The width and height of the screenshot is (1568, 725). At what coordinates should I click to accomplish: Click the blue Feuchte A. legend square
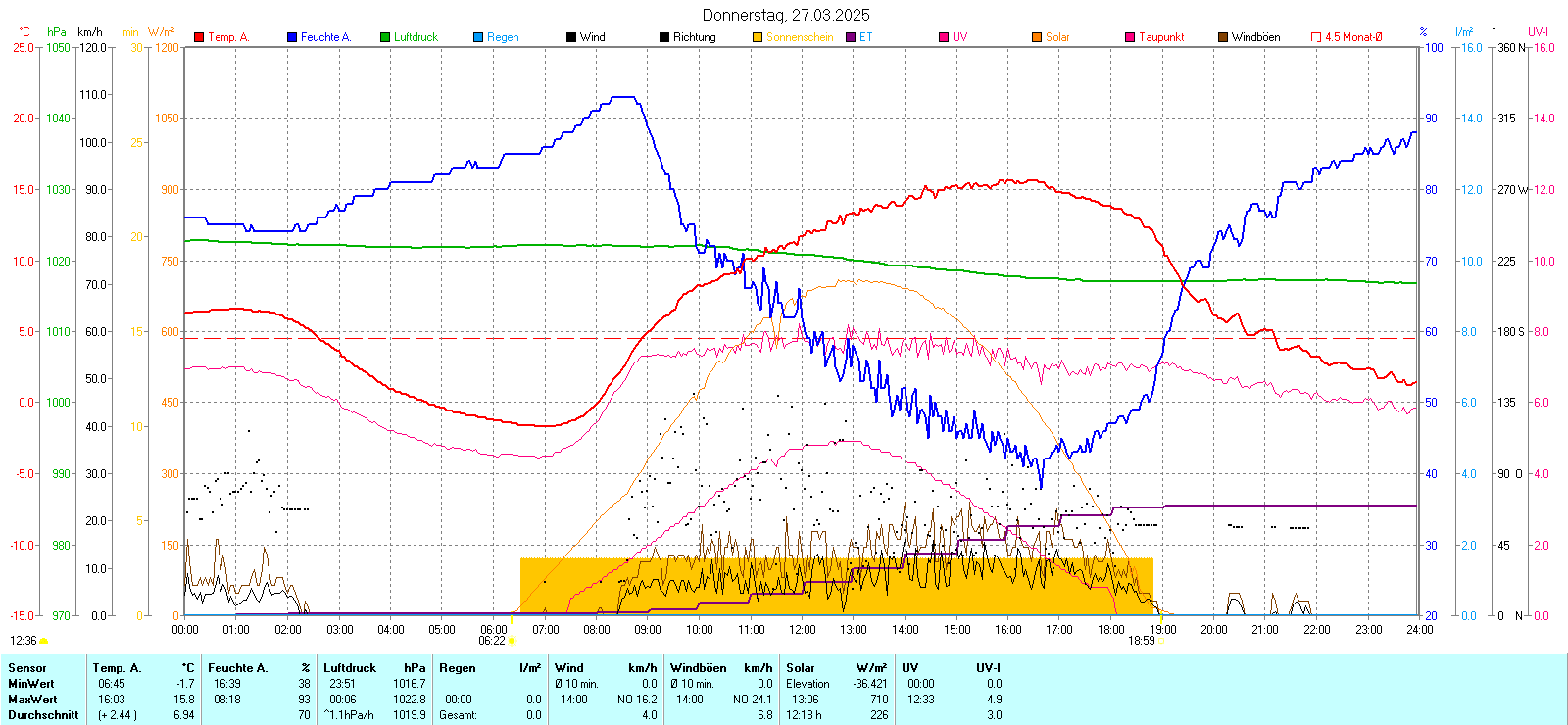click(x=292, y=37)
